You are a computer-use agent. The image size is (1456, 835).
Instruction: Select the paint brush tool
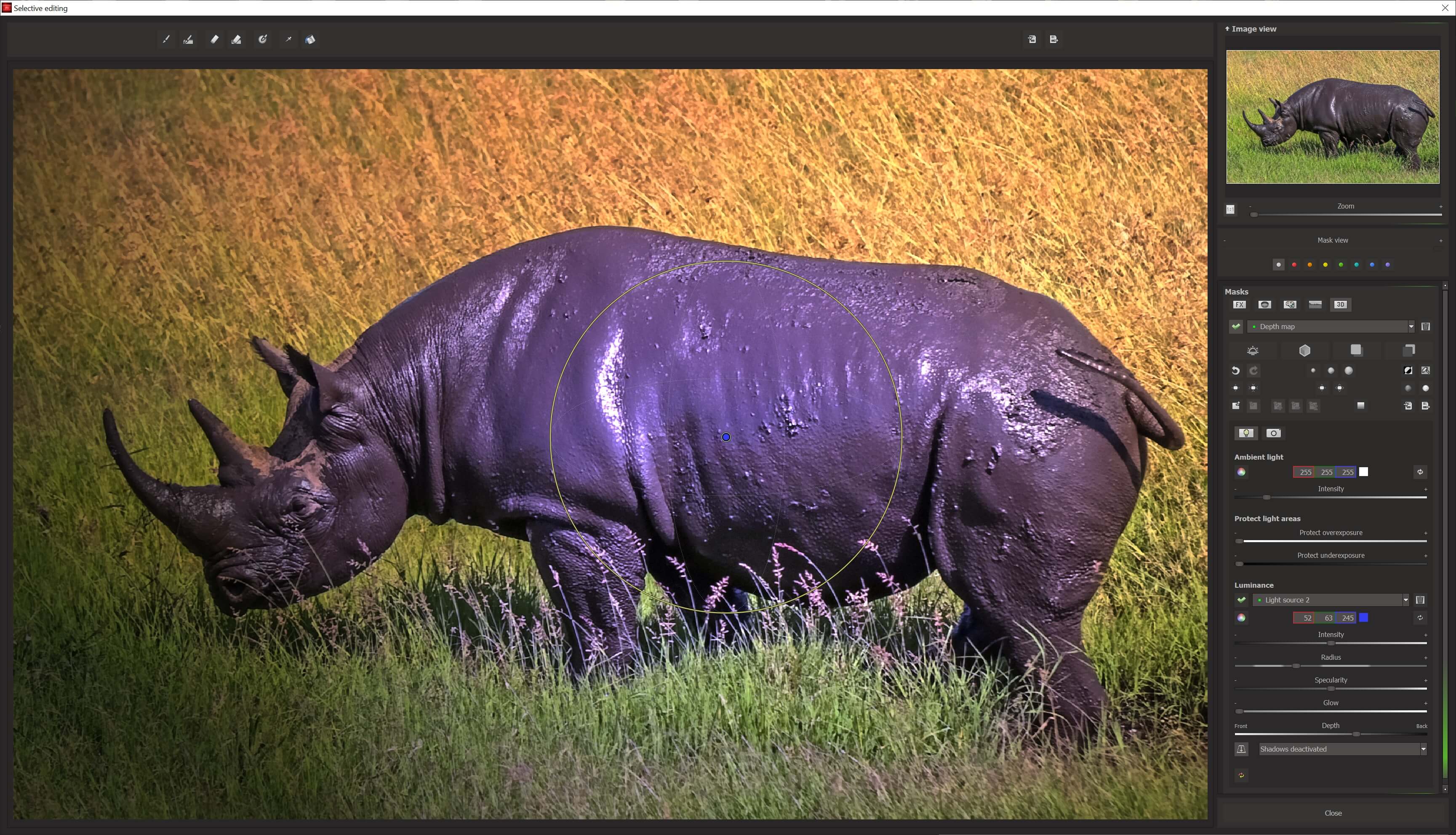click(166, 40)
